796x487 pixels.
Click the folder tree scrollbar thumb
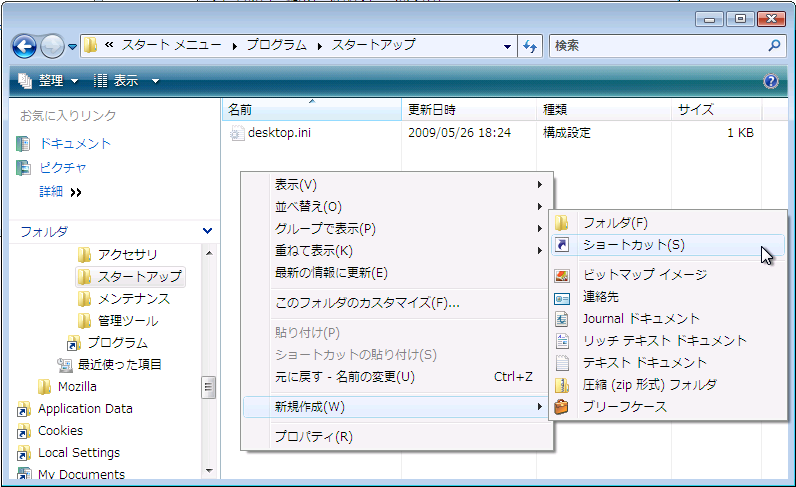coord(208,387)
